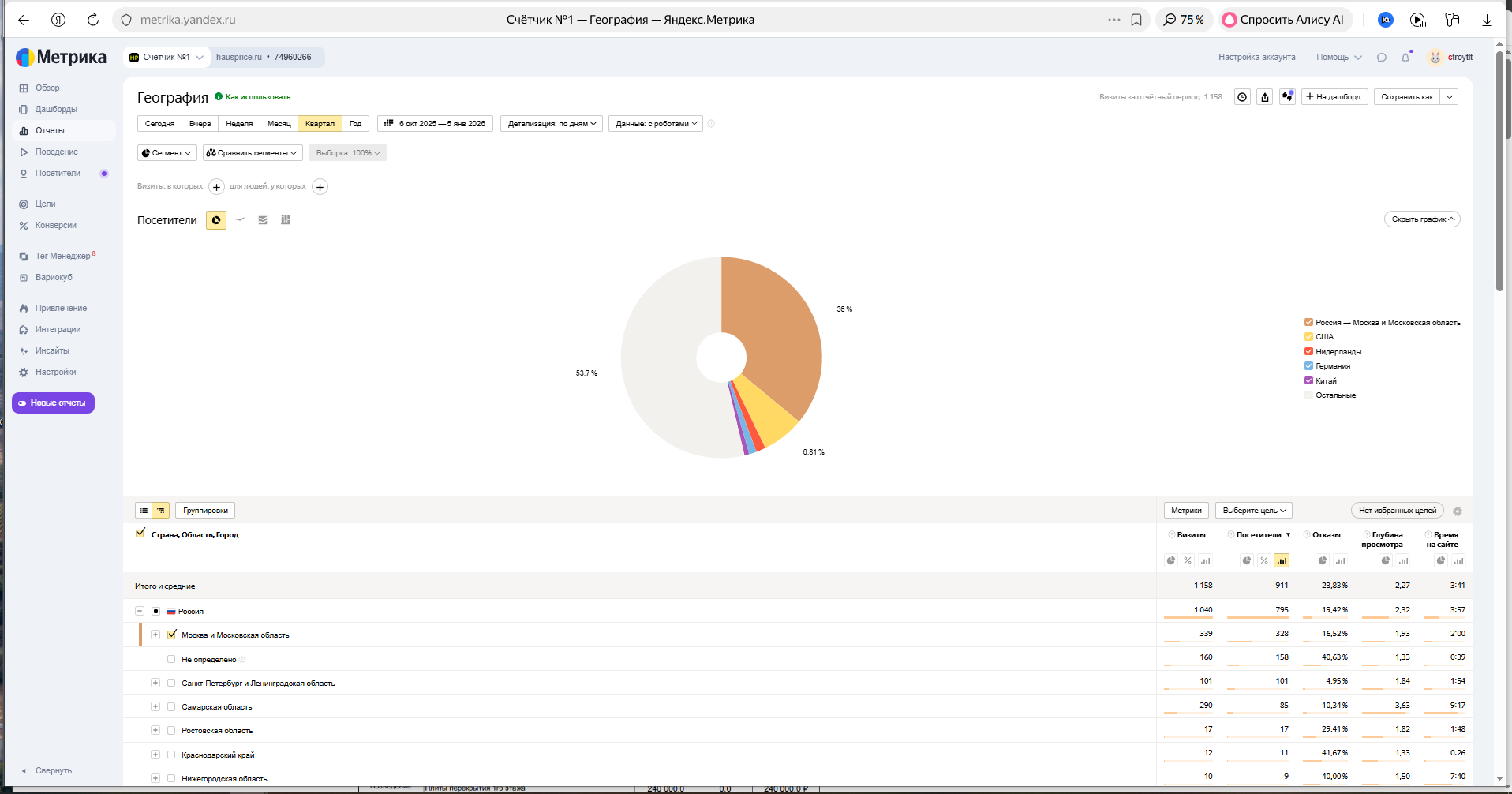Open the Данные: с роботами dropdown
Image resolution: width=1512 pixels, height=794 pixels.
point(655,124)
